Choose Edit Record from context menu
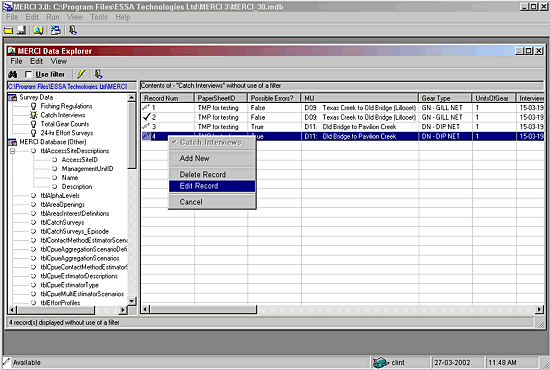 (x=212, y=186)
